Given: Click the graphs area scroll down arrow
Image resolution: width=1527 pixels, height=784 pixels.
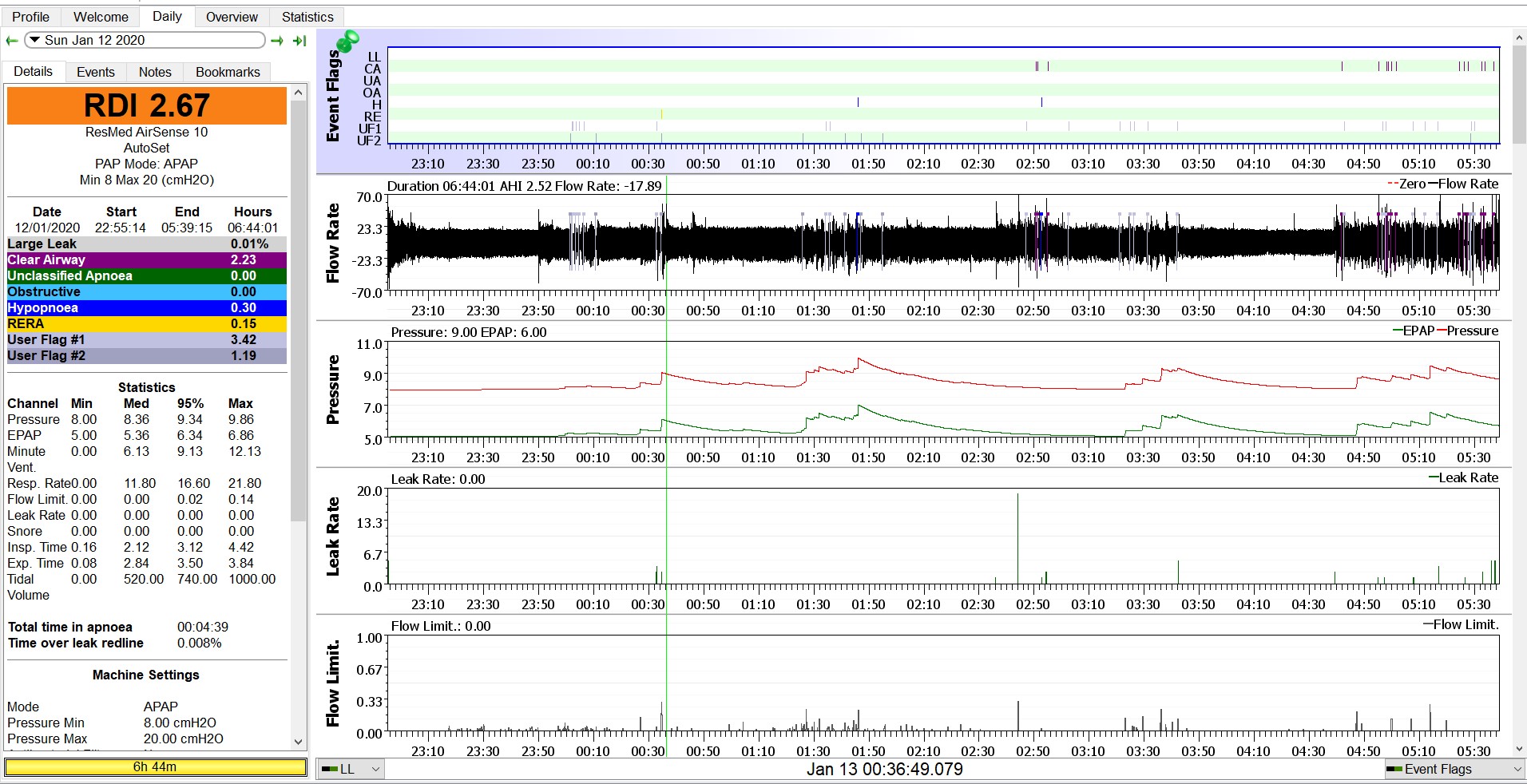Looking at the screenshot, I should (1518, 749).
